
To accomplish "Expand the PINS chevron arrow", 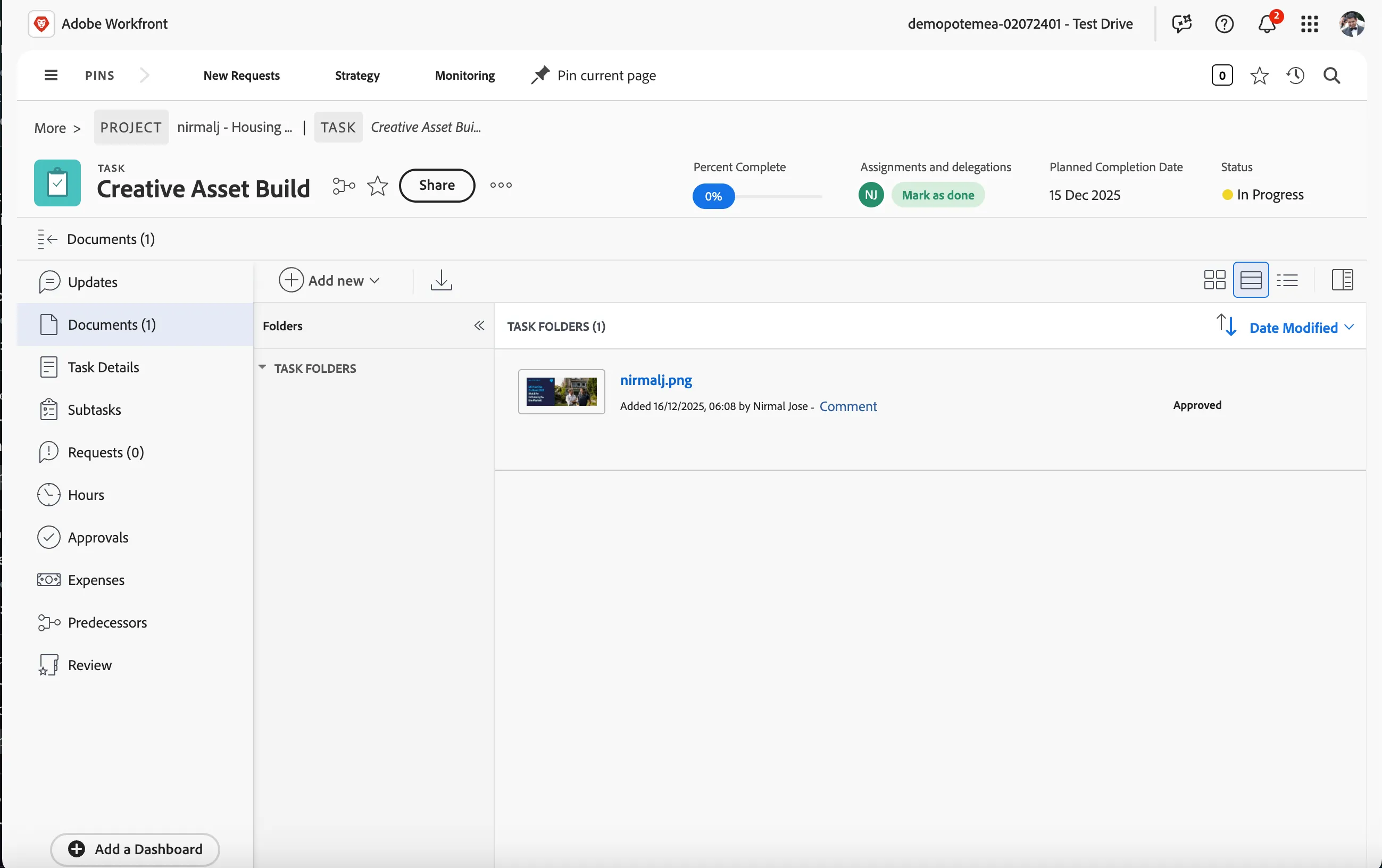I will (145, 75).
